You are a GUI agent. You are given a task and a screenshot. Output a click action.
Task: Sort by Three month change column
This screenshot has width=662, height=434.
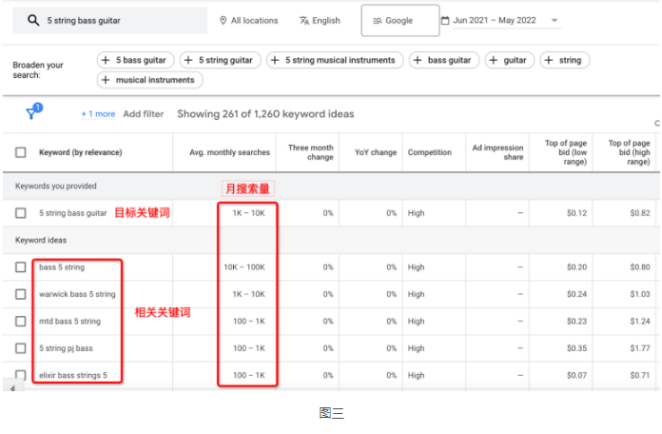click(311, 152)
